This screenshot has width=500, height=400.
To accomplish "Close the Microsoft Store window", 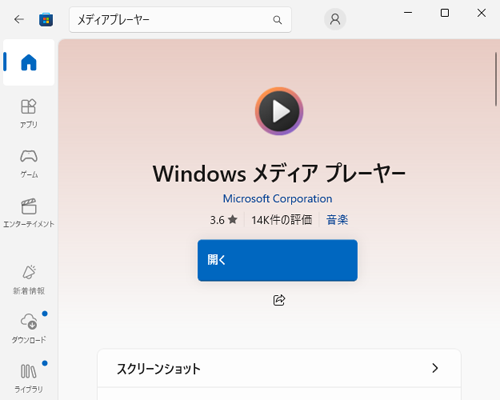I will coord(481,13).
